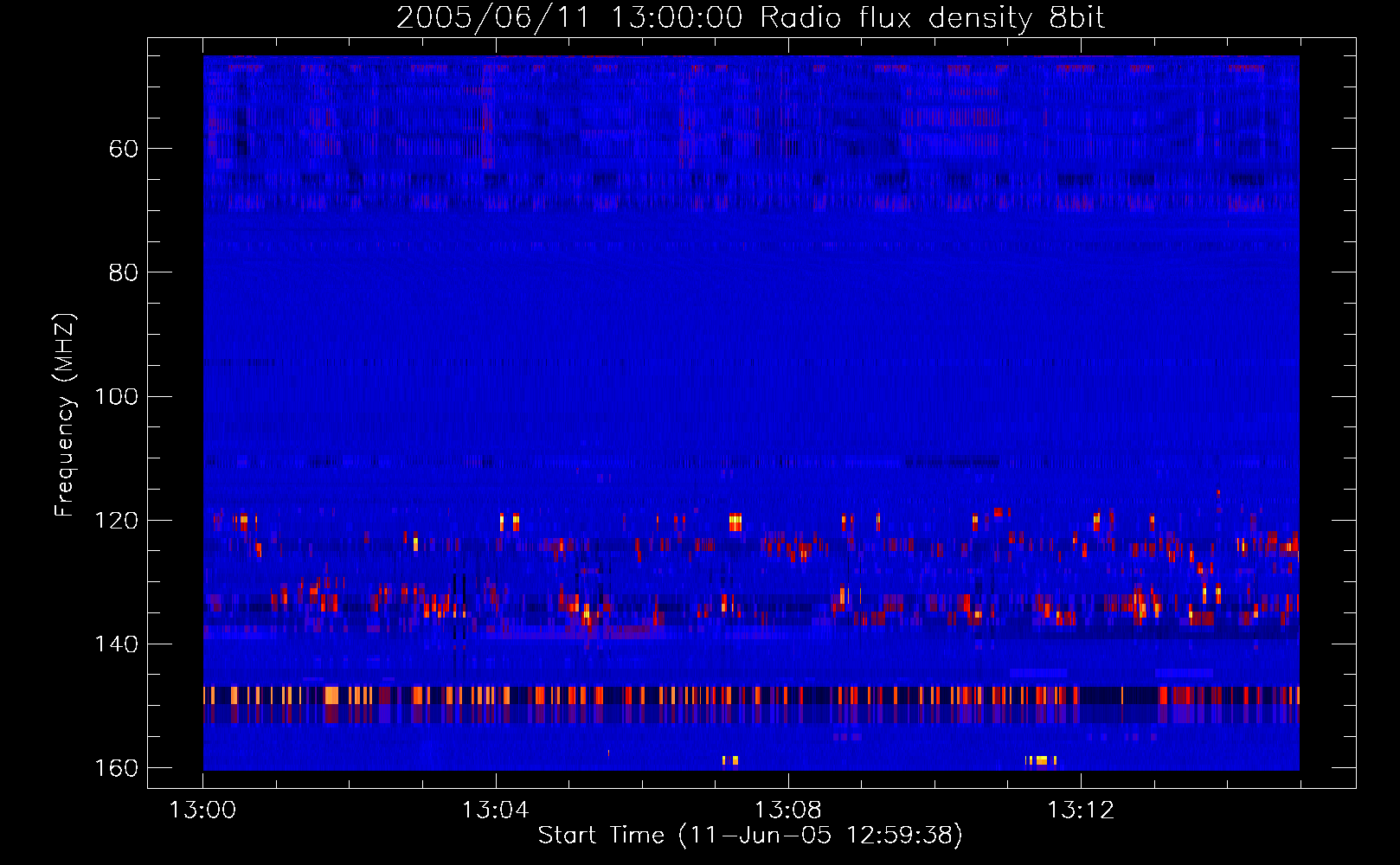Click the "Frequency (MHZ)" axis label
This screenshot has height=865, width=1400.
[x=65, y=415]
